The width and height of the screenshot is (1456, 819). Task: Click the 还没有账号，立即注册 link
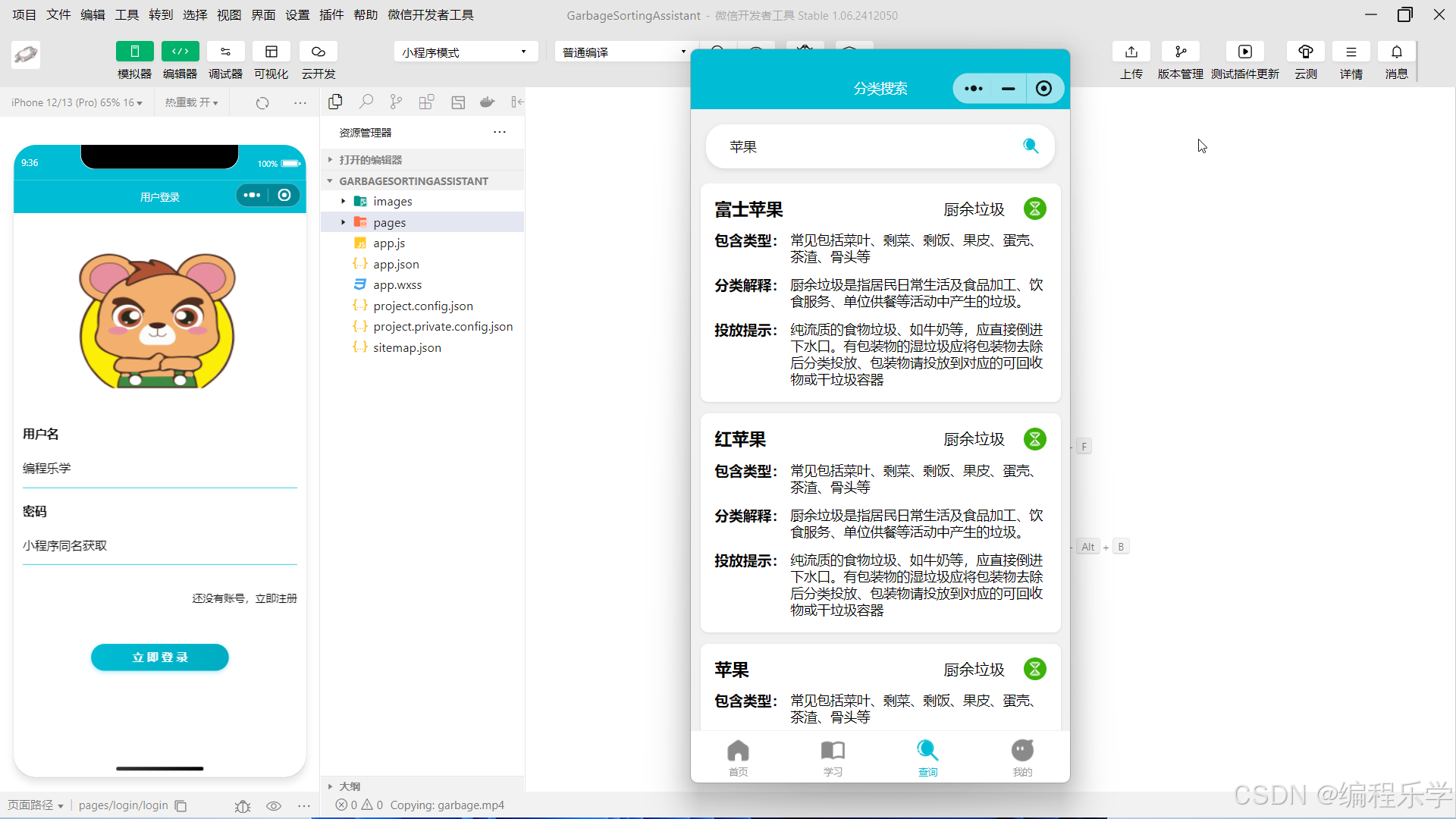tap(244, 598)
